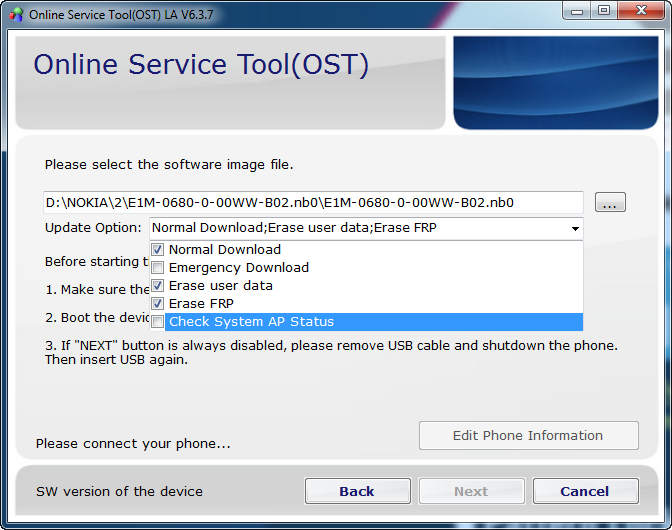Click the Online Service Tool(OST) heading

coord(201,65)
